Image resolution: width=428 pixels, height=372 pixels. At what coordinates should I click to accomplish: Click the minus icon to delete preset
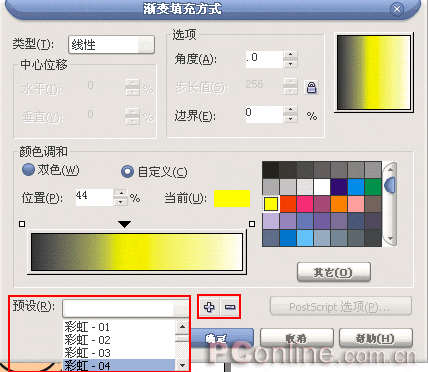point(230,307)
